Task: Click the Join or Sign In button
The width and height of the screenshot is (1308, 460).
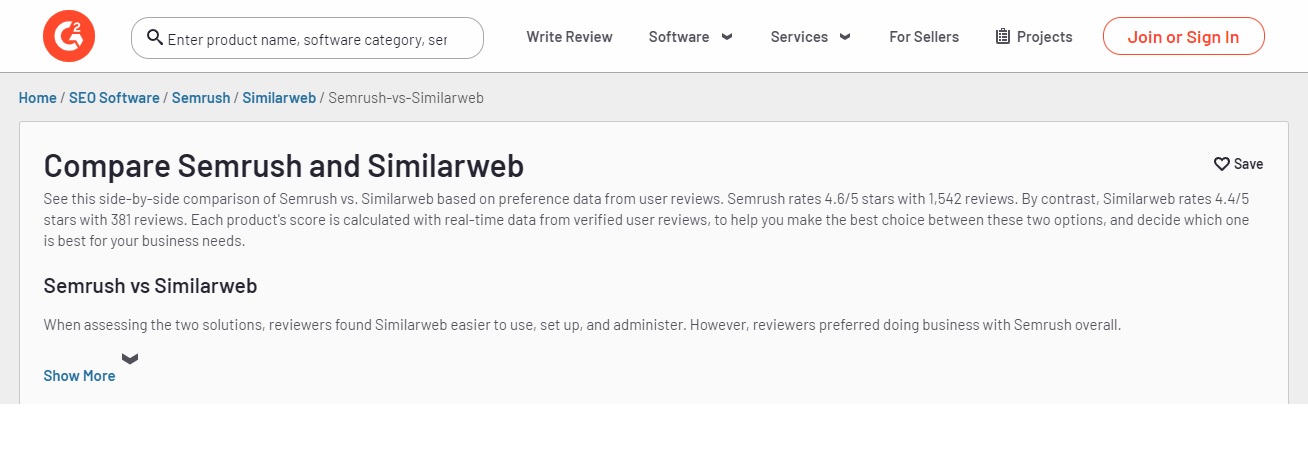Action: coord(1184,37)
